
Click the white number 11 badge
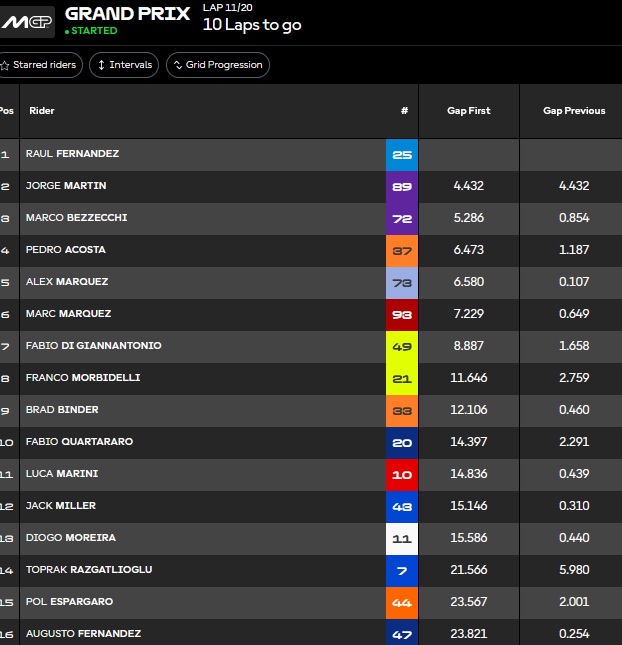pos(402,539)
